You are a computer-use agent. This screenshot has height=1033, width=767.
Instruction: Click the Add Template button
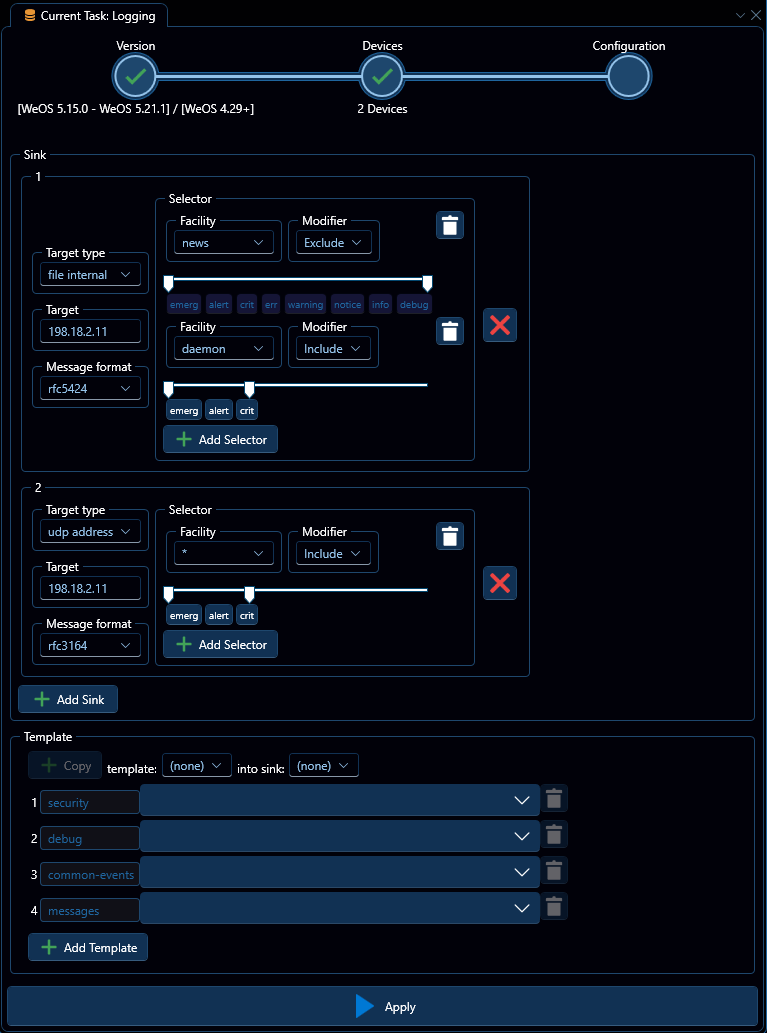88,947
